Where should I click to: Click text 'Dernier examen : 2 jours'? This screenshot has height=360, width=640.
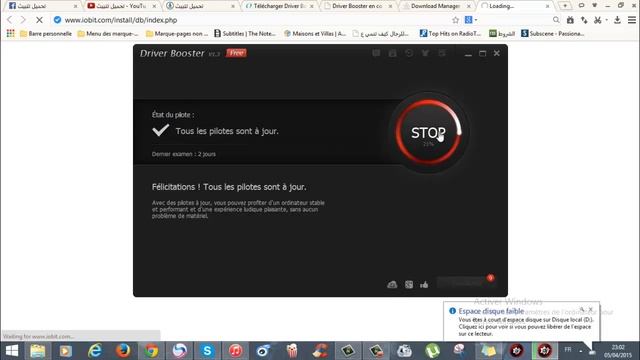click(x=184, y=154)
